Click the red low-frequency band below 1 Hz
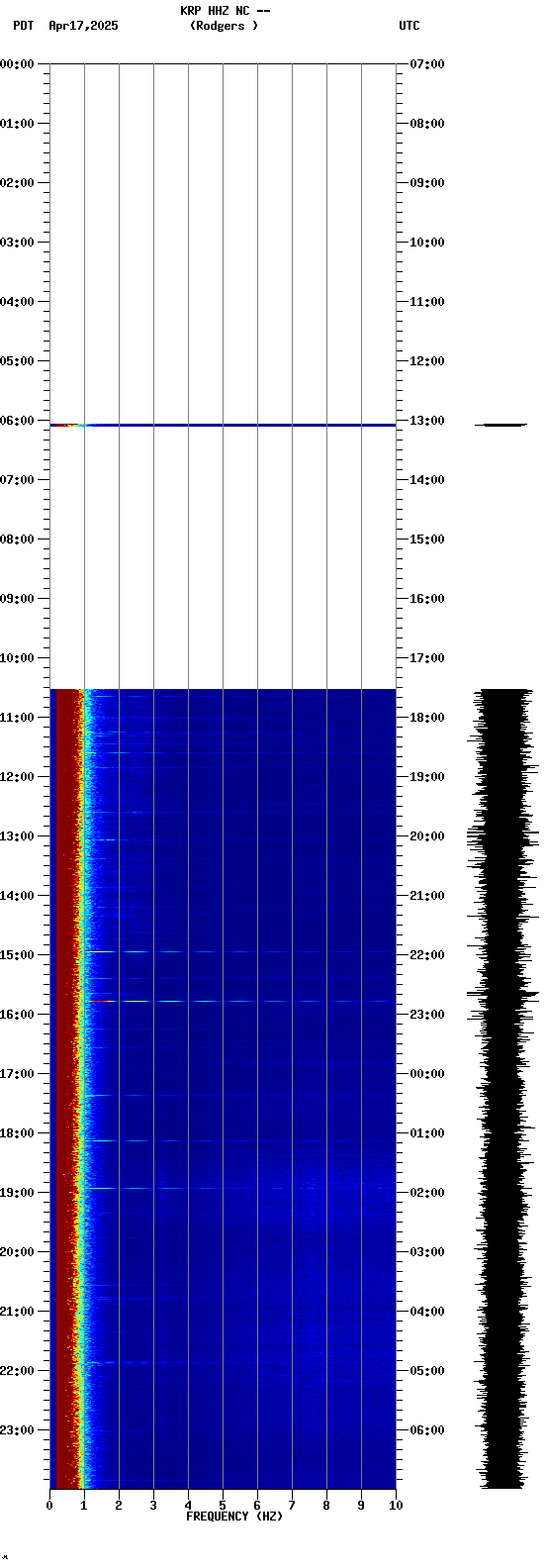Screen dimensions: 546x1568 click(65, 1089)
